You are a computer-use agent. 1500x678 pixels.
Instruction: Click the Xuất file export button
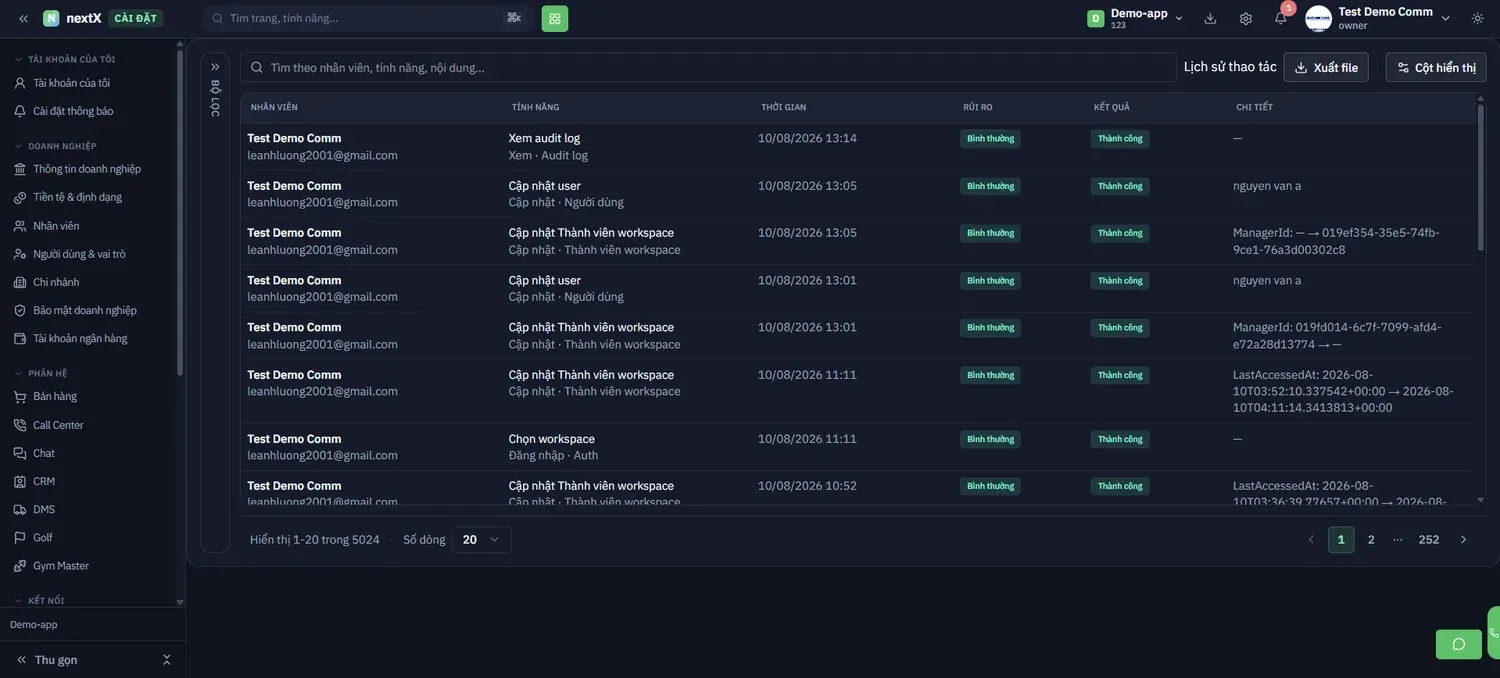[x=1326, y=67]
